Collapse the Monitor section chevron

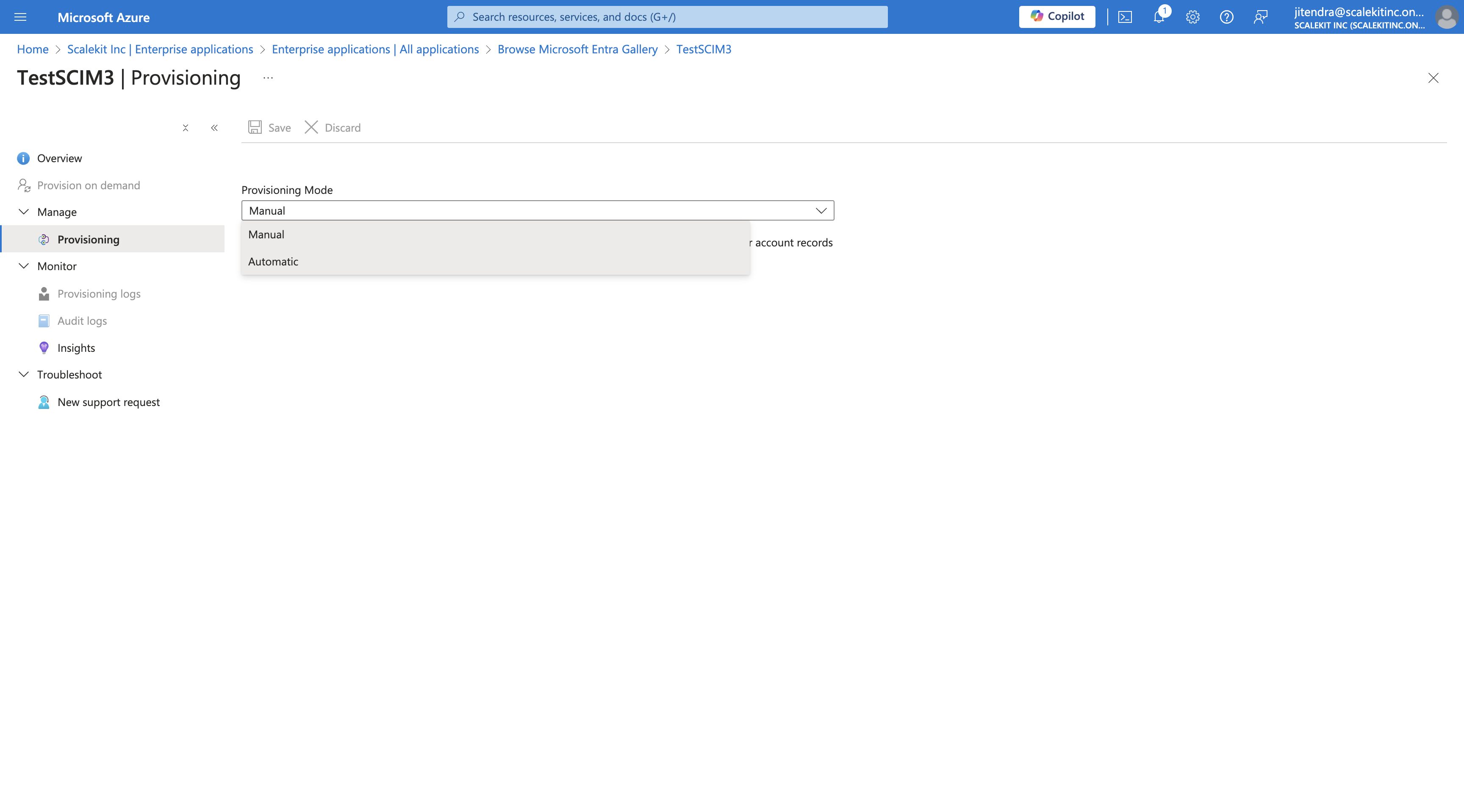click(x=24, y=266)
